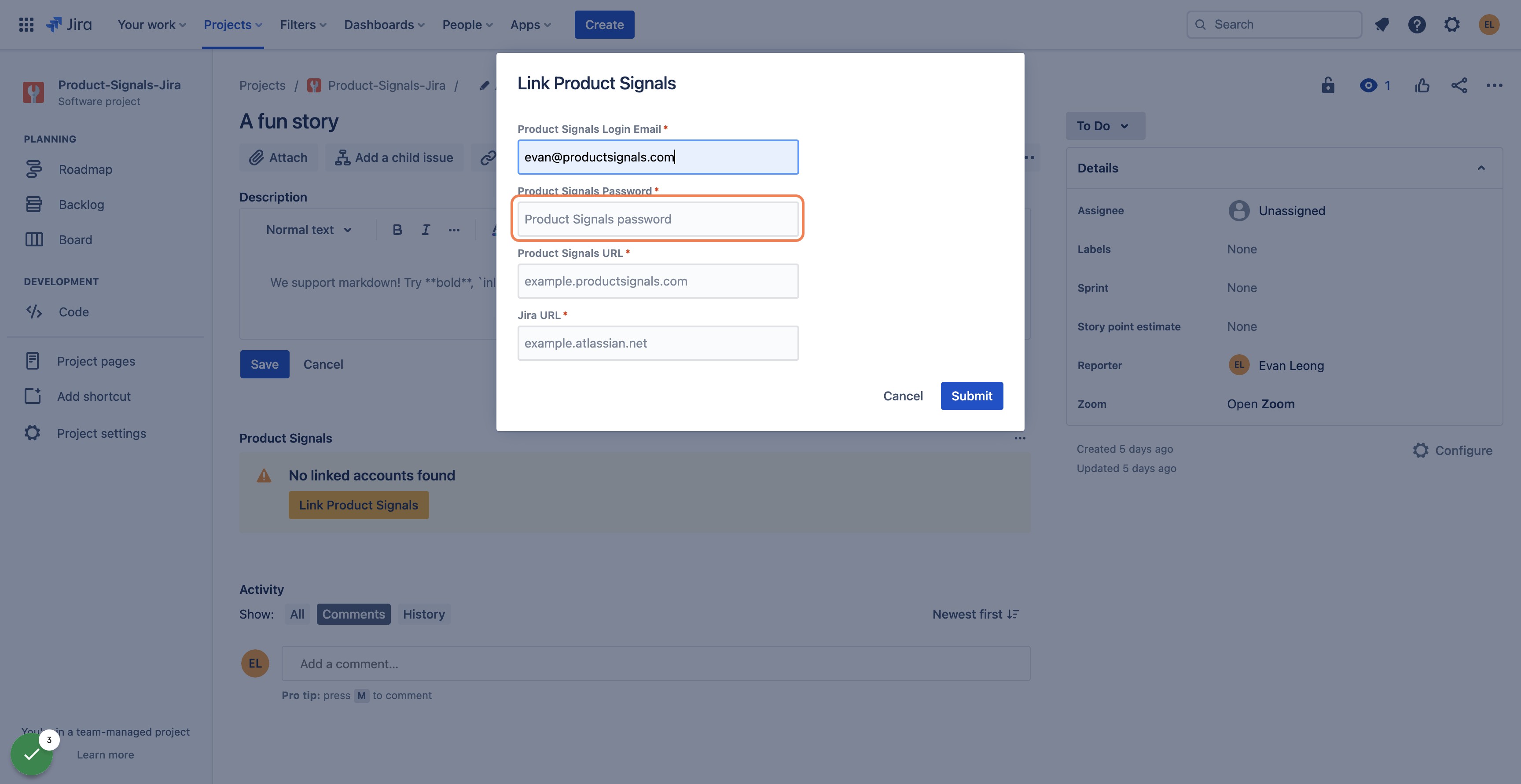Focus the Product Signals URL field
Image resolution: width=1521 pixels, height=784 pixels.
click(x=658, y=281)
